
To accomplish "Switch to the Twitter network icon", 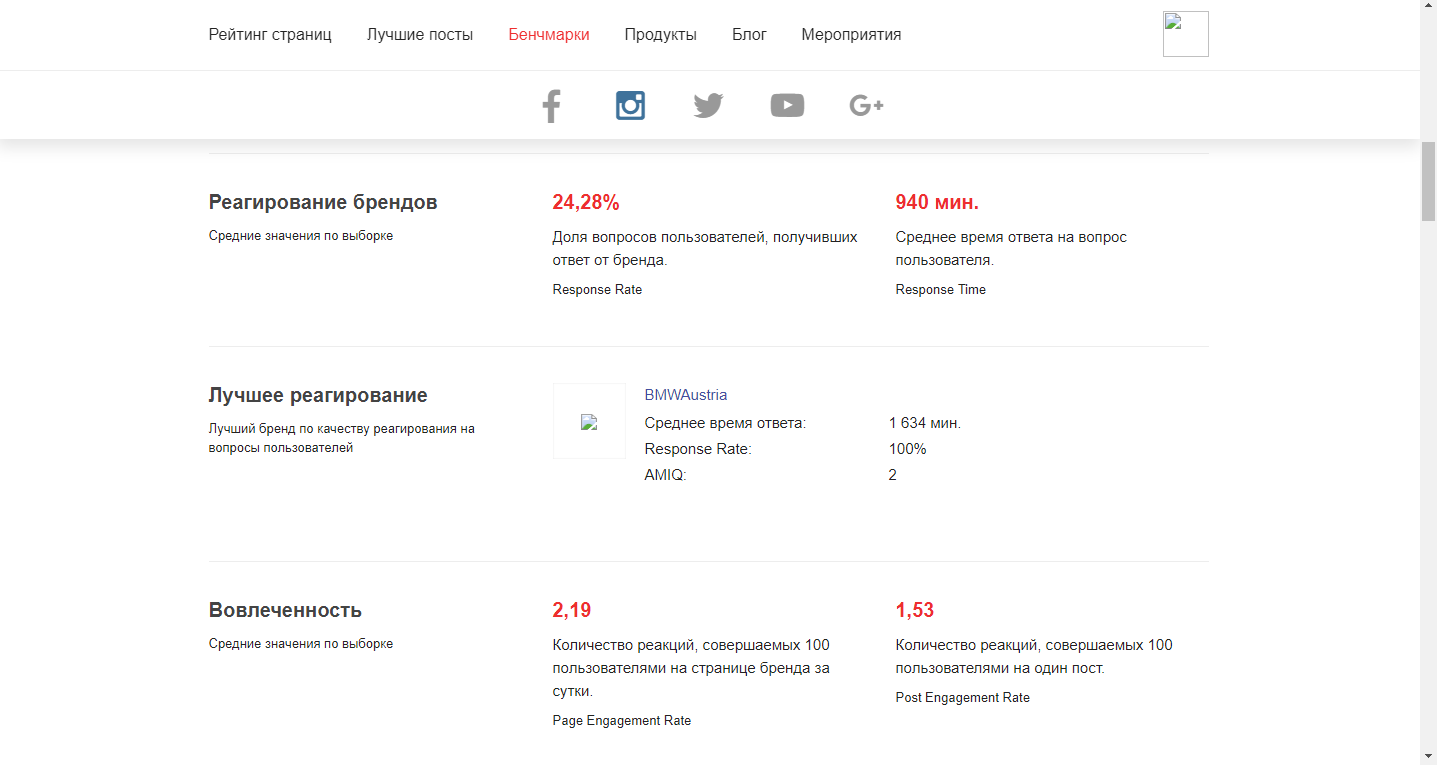I will pyautogui.click(x=708, y=105).
